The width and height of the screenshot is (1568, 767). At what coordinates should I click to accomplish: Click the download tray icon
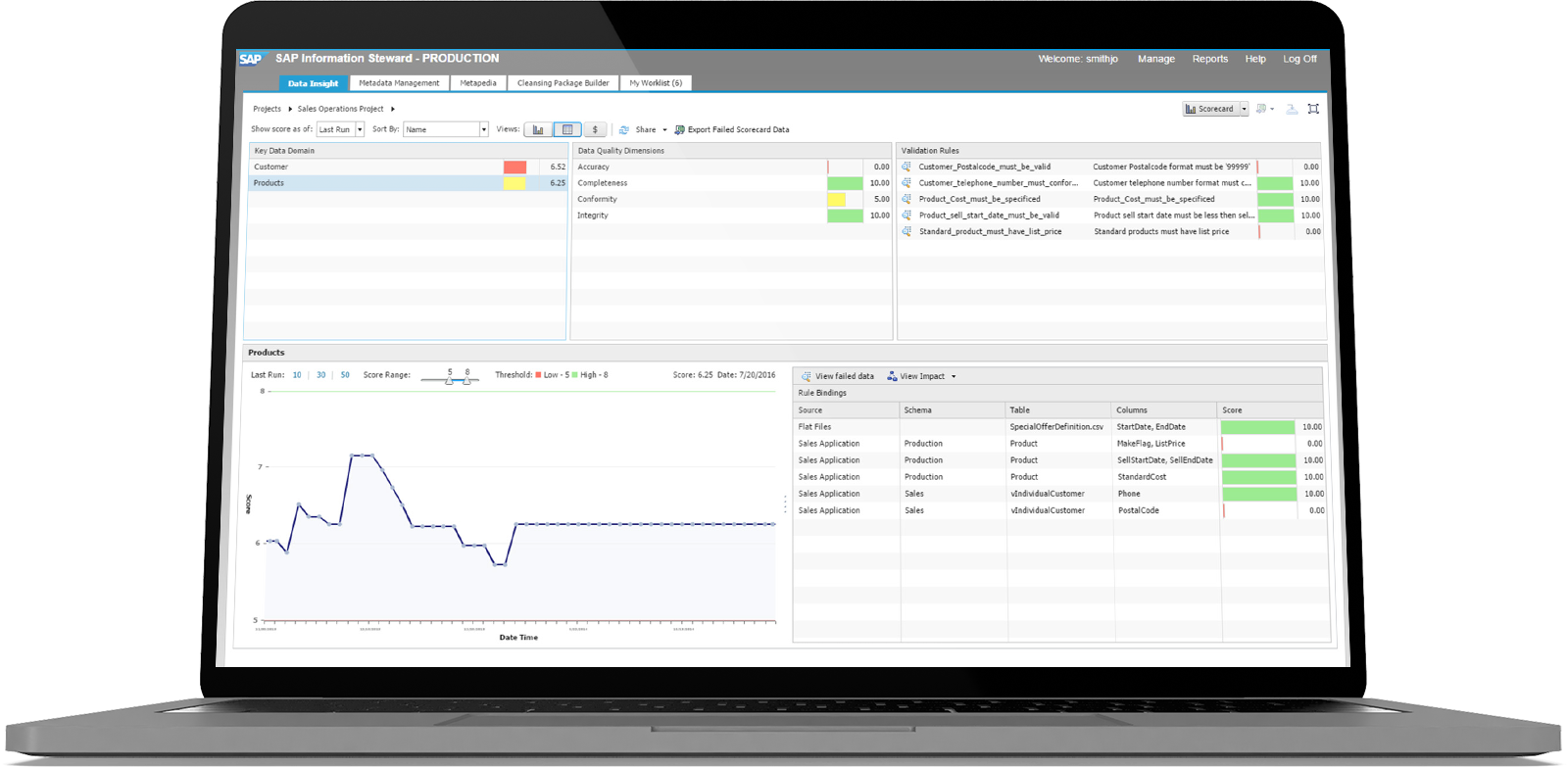pyautogui.click(x=1292, y=109)
